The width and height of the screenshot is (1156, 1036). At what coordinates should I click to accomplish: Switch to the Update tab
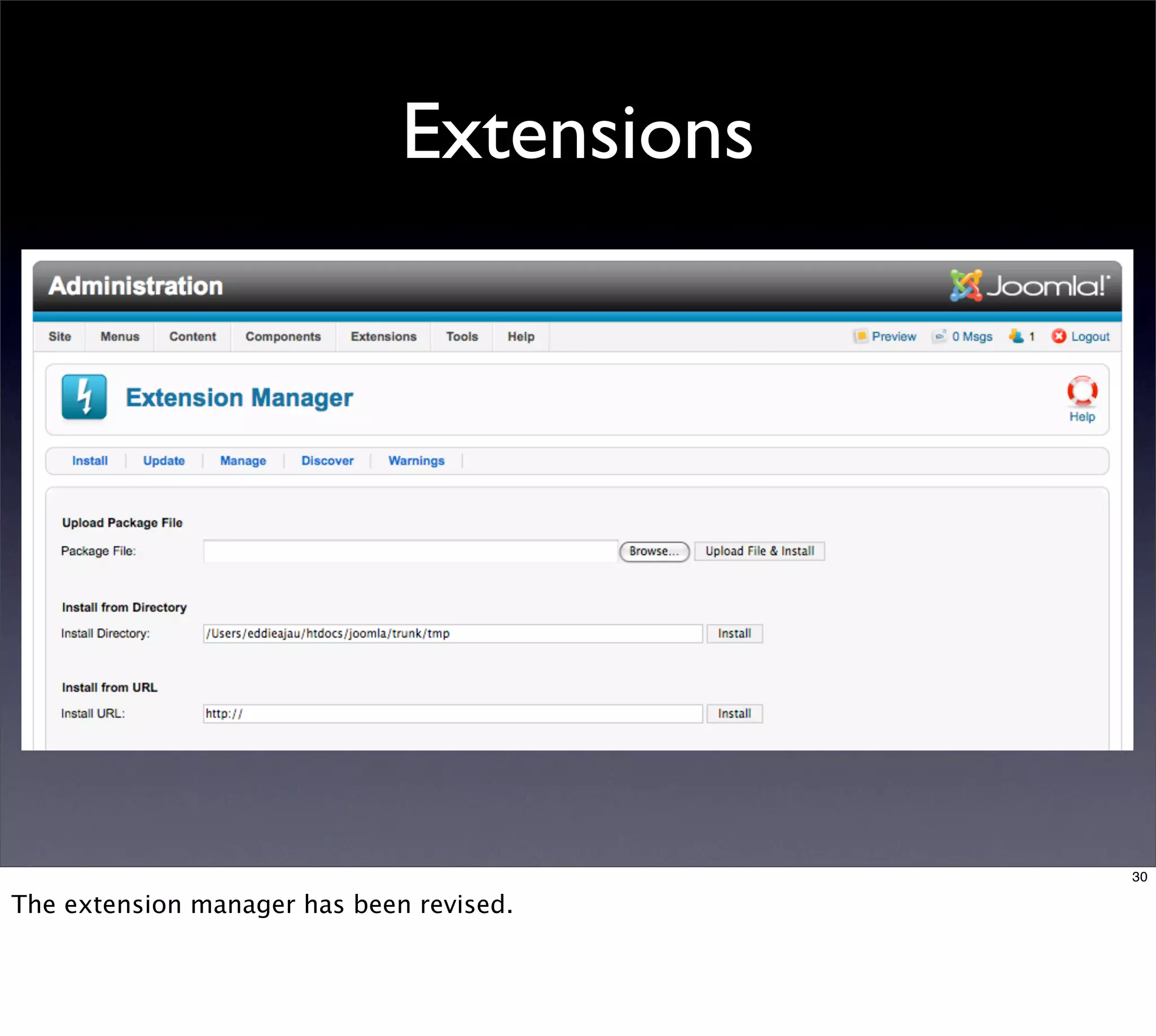pos(164,460)
